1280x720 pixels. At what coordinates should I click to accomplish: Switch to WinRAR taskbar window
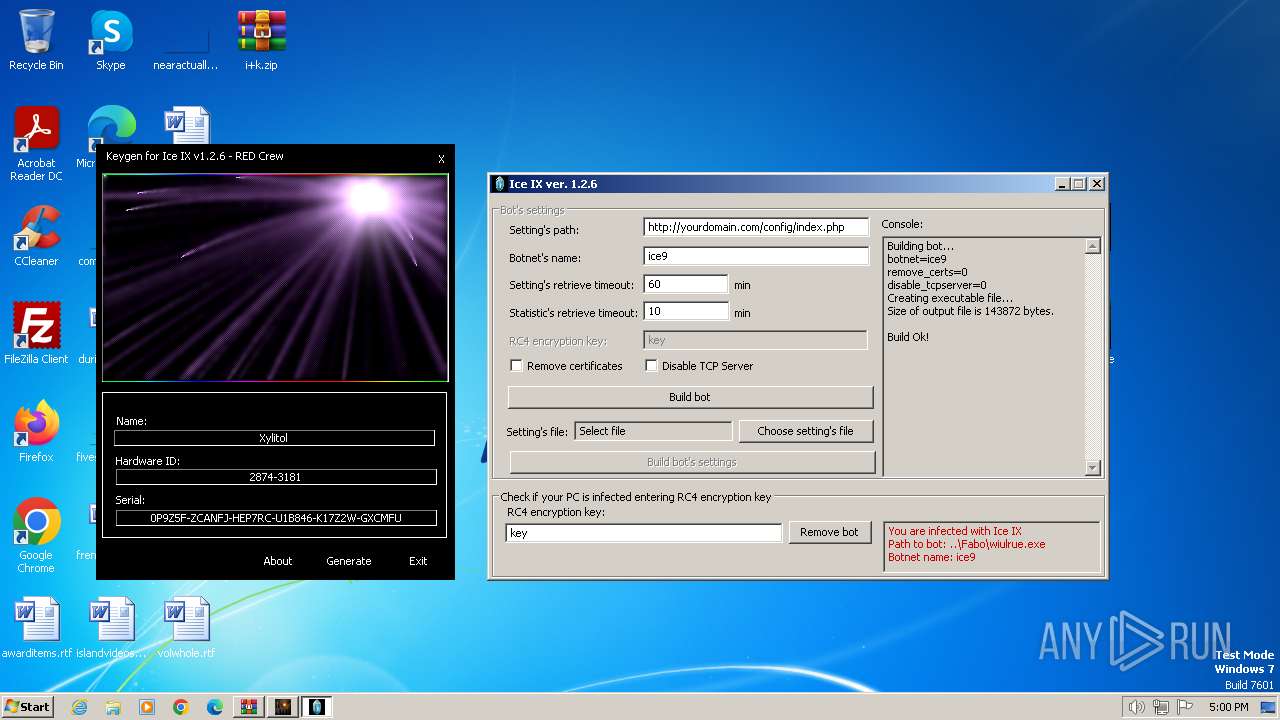coord(249,707)
